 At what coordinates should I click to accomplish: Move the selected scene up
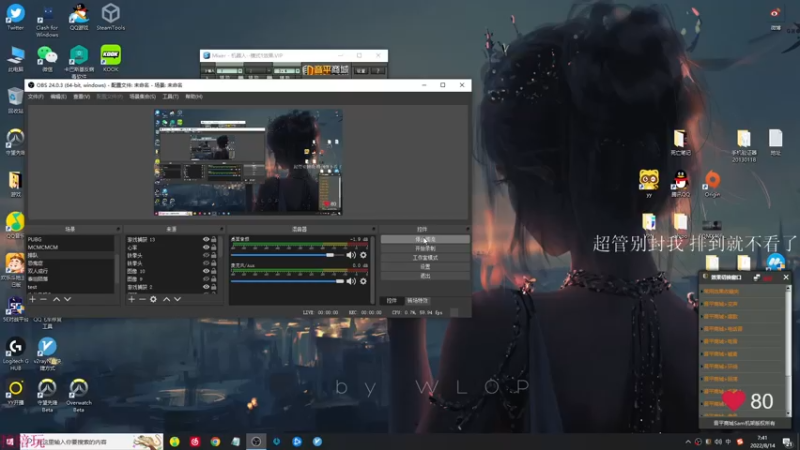(57, 299)
